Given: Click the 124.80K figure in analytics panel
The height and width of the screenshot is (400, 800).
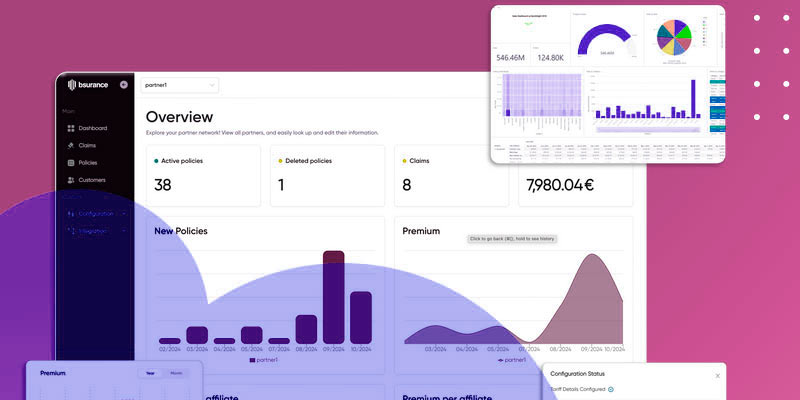Looking at the screenshot, I should (x=551, y=58).
